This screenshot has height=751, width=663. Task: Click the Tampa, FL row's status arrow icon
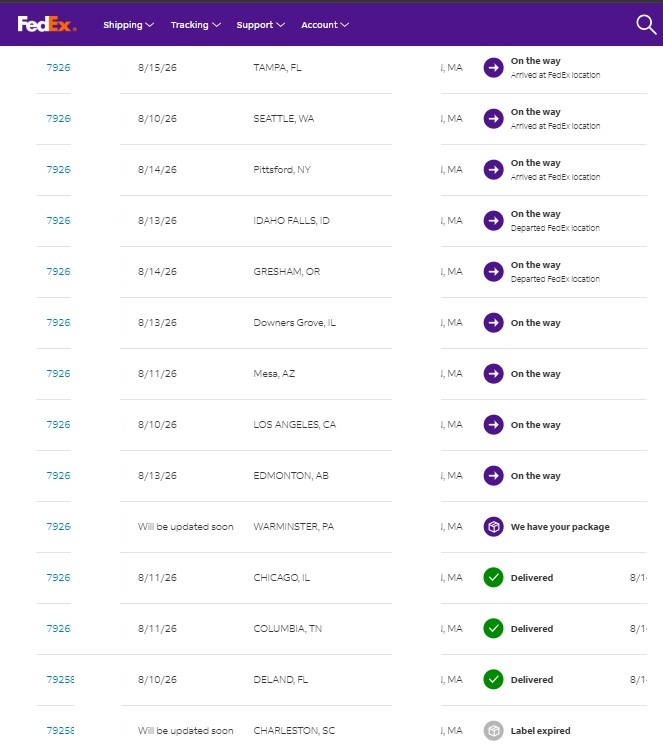coord(493,68)
